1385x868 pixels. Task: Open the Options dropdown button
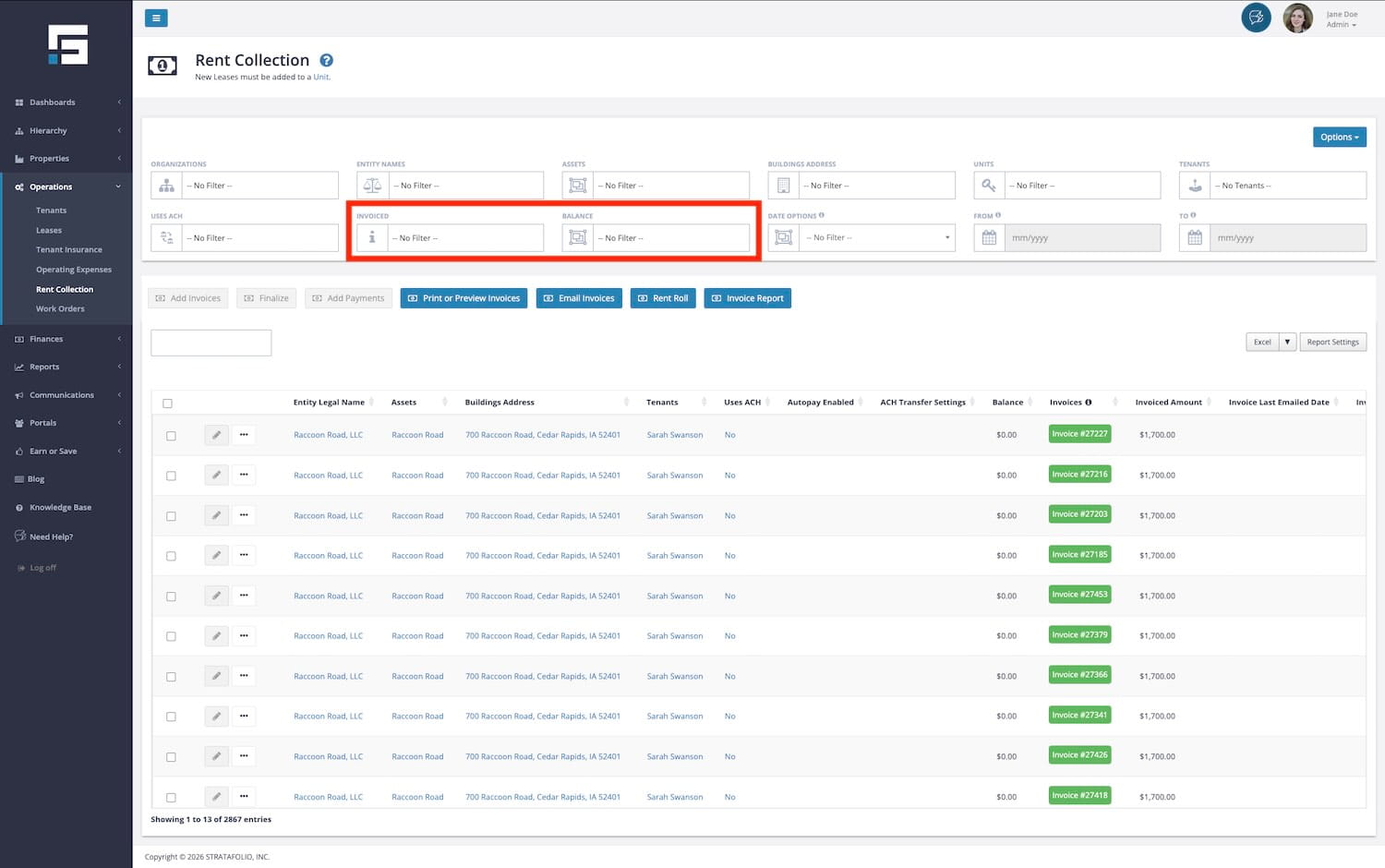[x=1339, y=137]
